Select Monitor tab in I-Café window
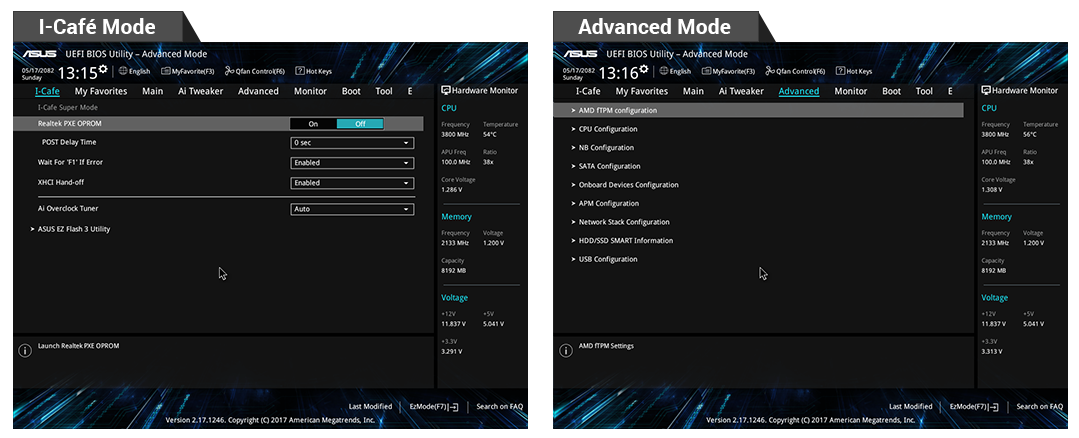The width and height of the screenshot is (1079, 438). (x=310, y=91)
